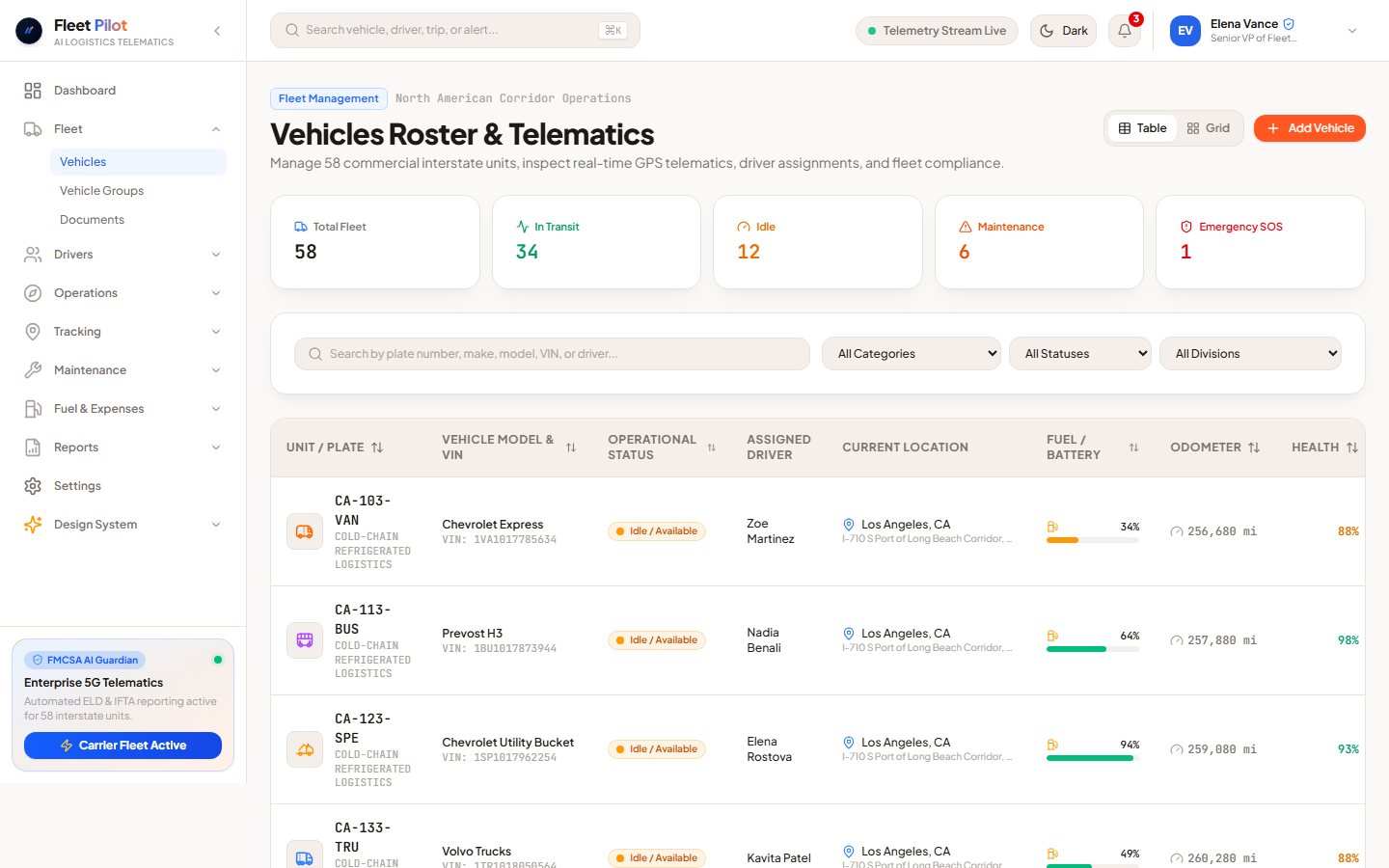Click the van icon for CA-103-VAN

tap(305, 531)
